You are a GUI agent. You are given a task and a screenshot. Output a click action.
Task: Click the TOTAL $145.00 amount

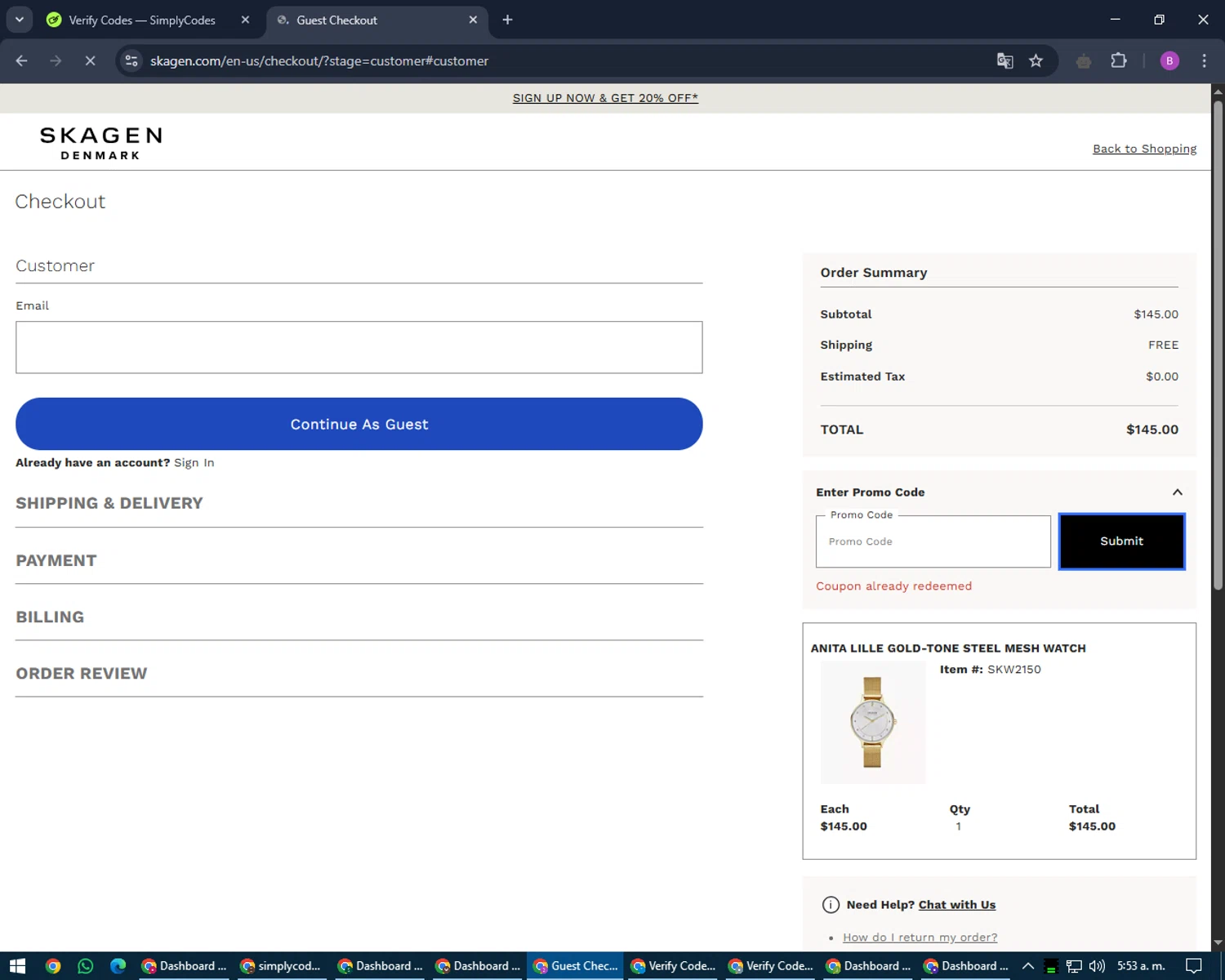(1151, 430)
